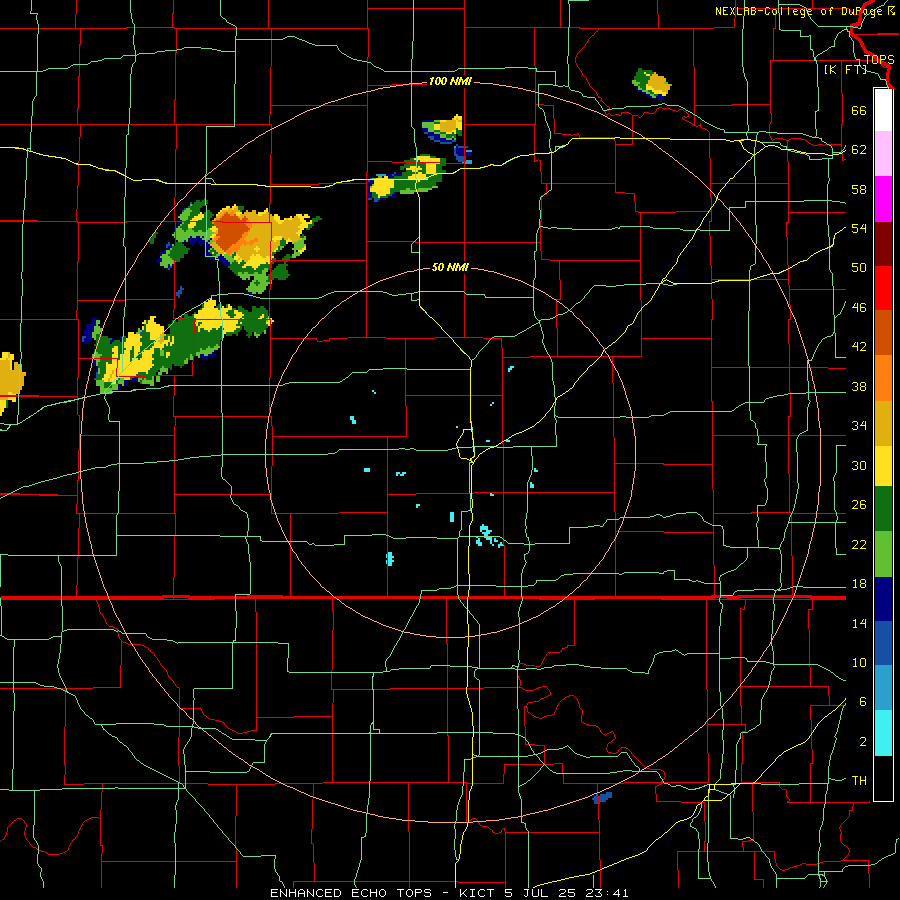The height and width of the screenshot is (900, 900).
Task: Click the black TH legend band
Action: [x=883, y=778]
